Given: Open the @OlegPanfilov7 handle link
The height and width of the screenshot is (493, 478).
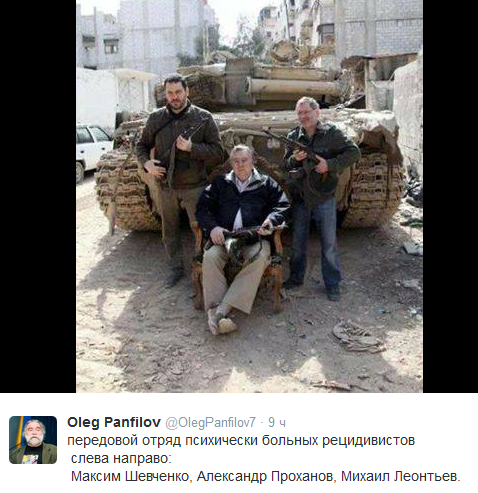Looking at the screenshot, I should click(210, 423).
